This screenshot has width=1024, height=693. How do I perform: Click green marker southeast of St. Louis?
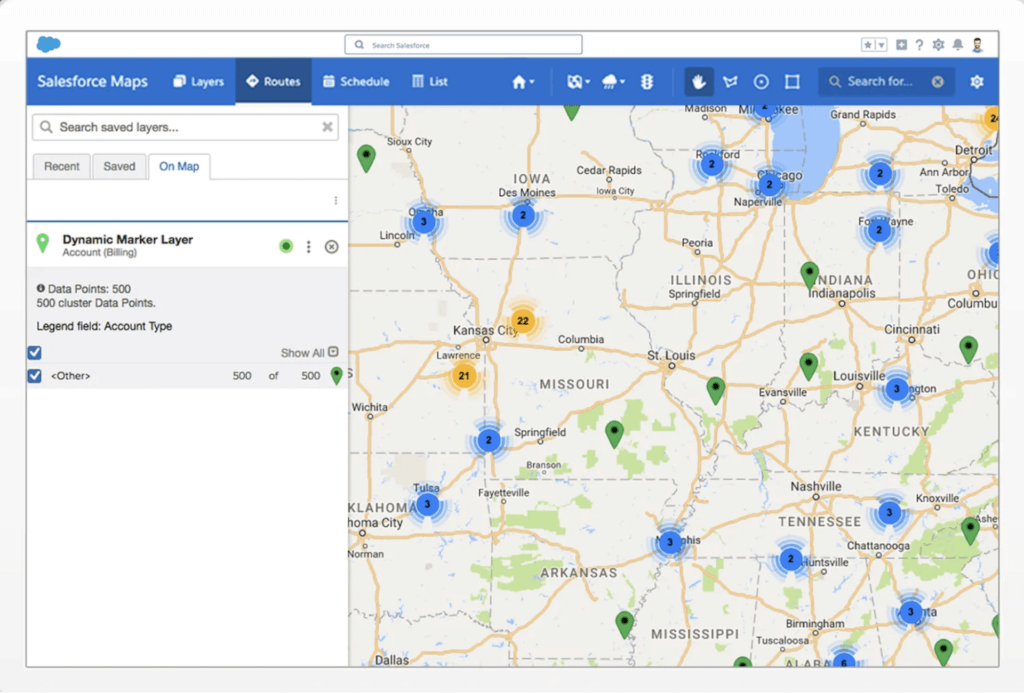(716, 391)
